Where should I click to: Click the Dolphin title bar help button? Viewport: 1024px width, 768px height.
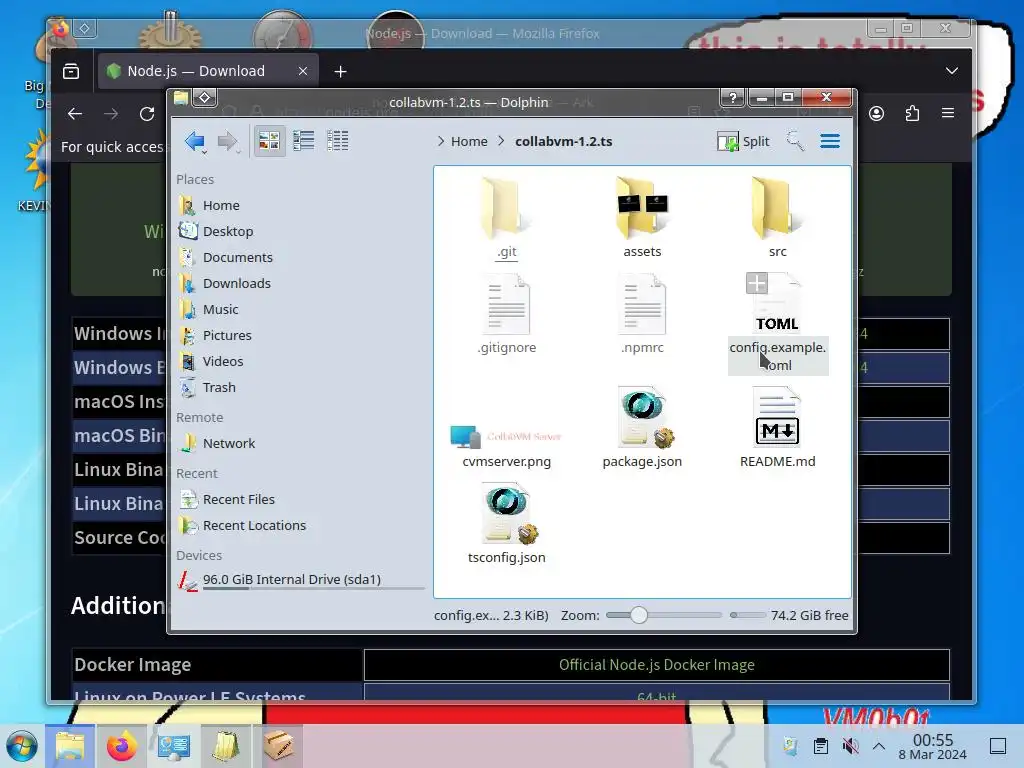pyautogui.click(x=733, y=98)
